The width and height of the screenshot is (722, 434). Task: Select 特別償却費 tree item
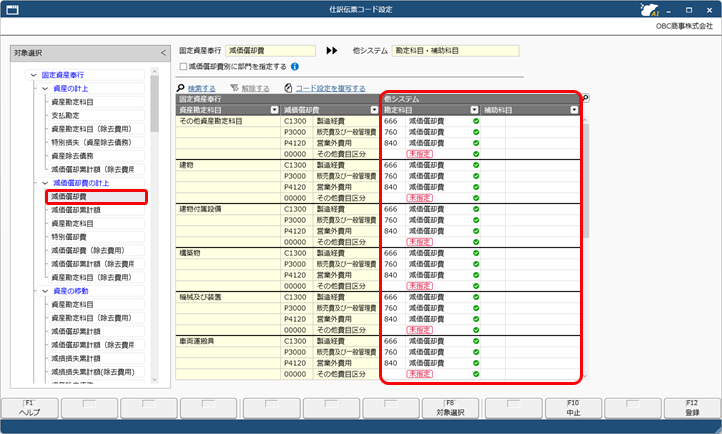[96, 237]
